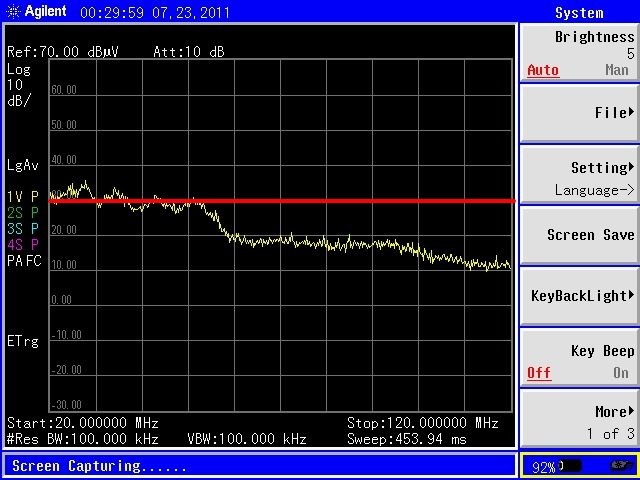
Task: Click the Agilent logo starburst icon
Action: pos(13,11)
